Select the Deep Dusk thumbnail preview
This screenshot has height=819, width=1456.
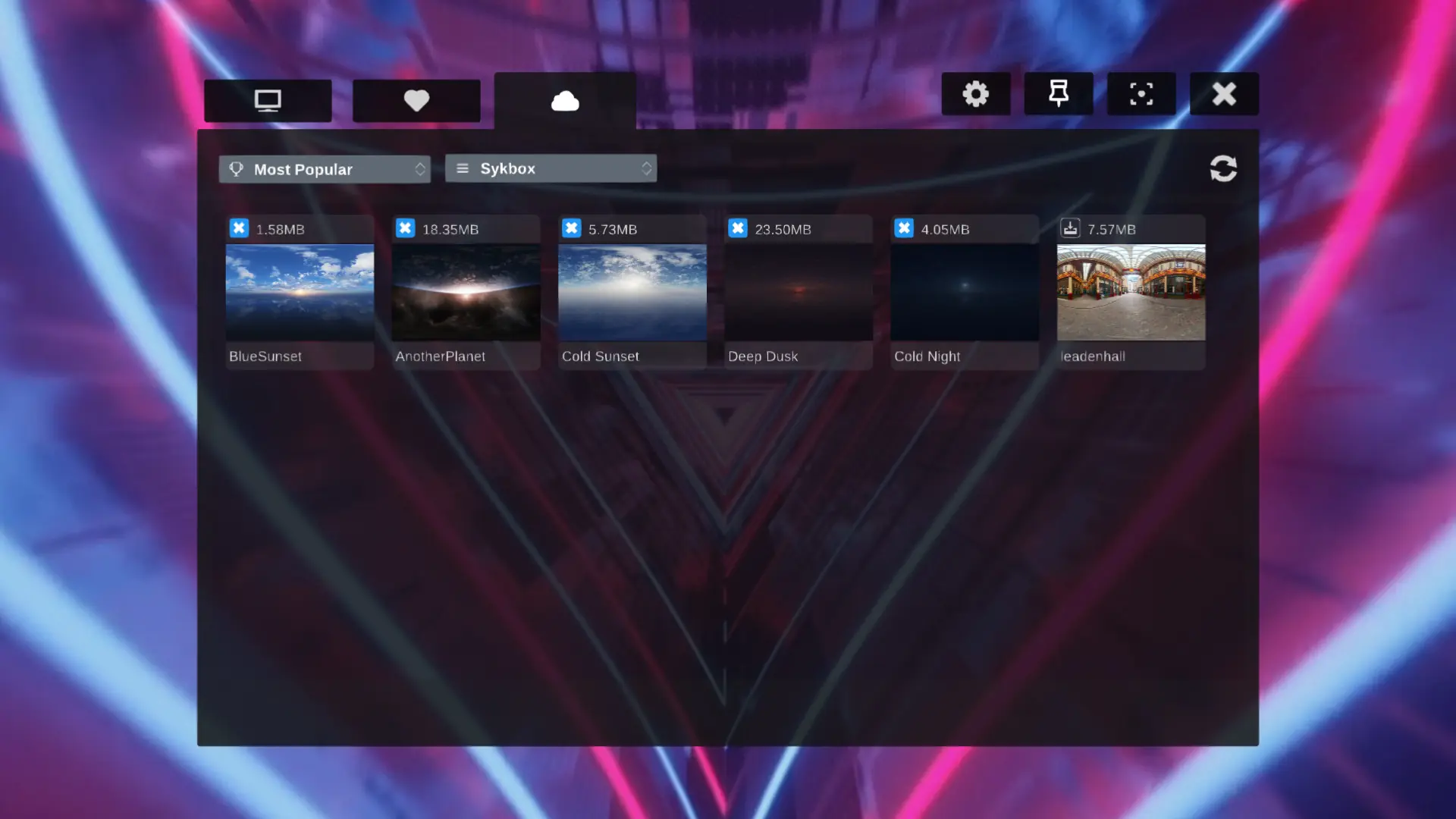799,292
